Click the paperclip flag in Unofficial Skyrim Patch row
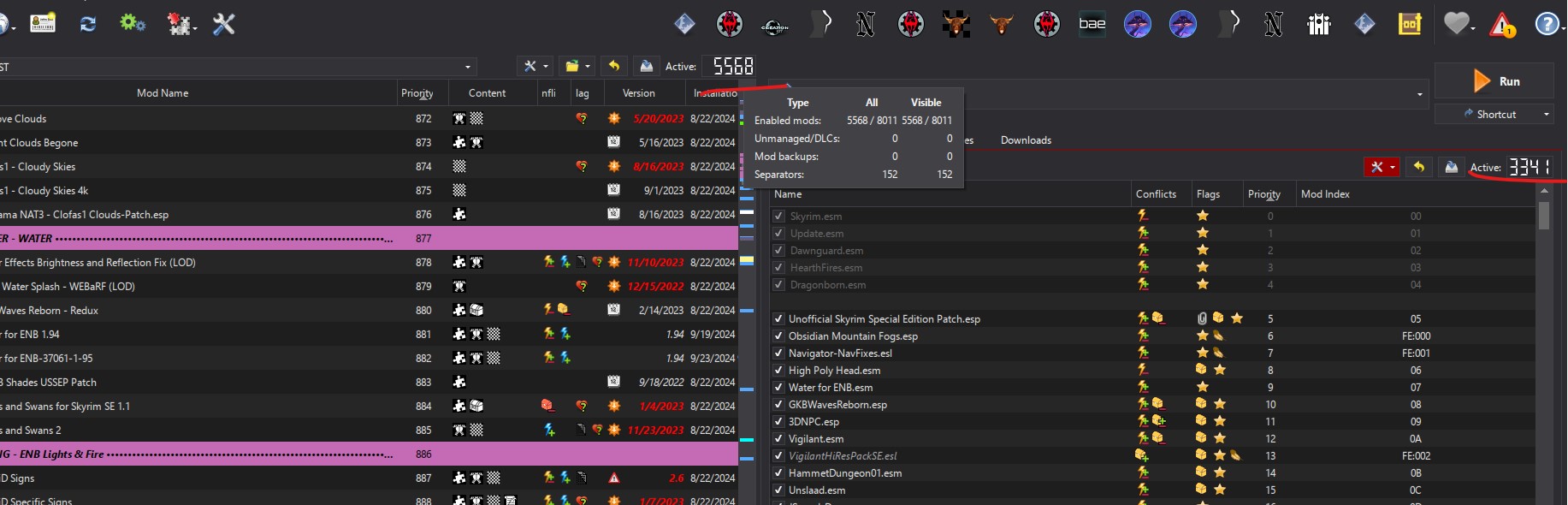Viewport: 1568px width, 505px height. 1202,318
